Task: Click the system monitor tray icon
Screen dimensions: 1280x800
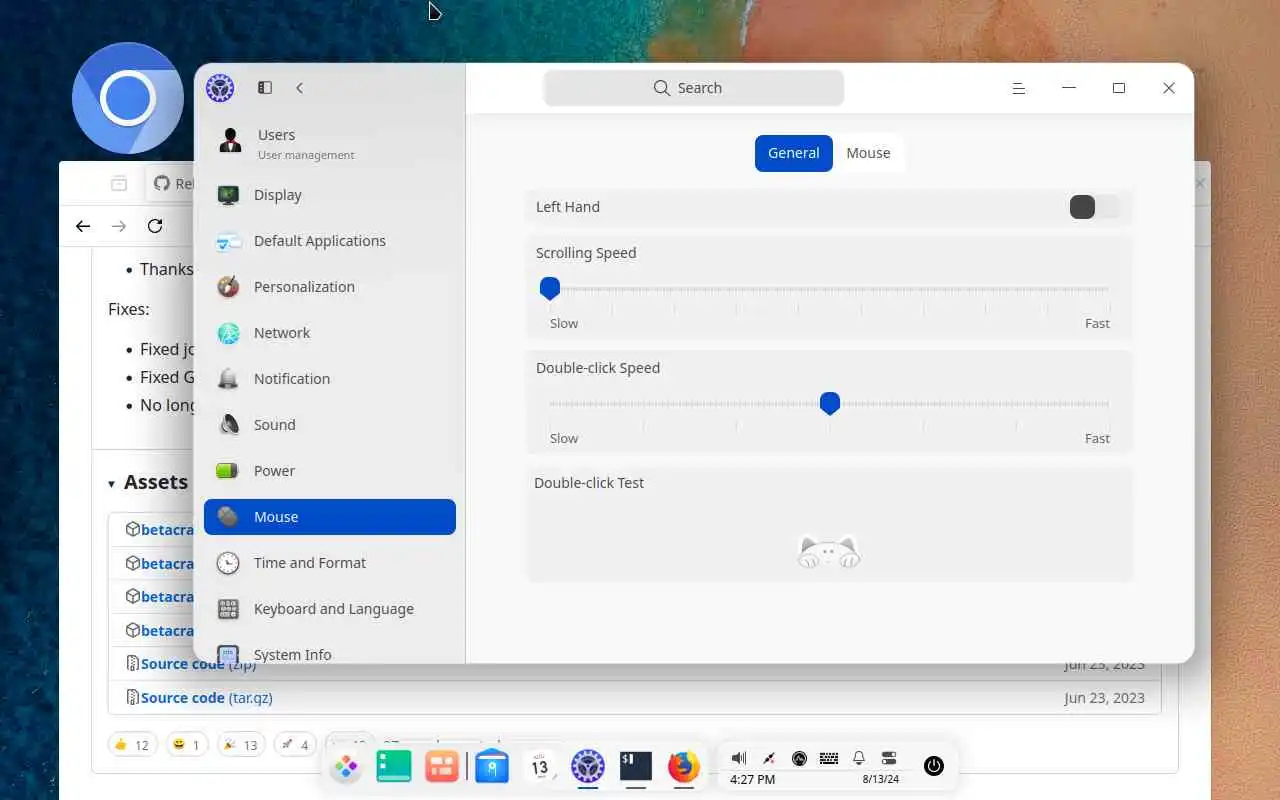Action: coord(799,758)
